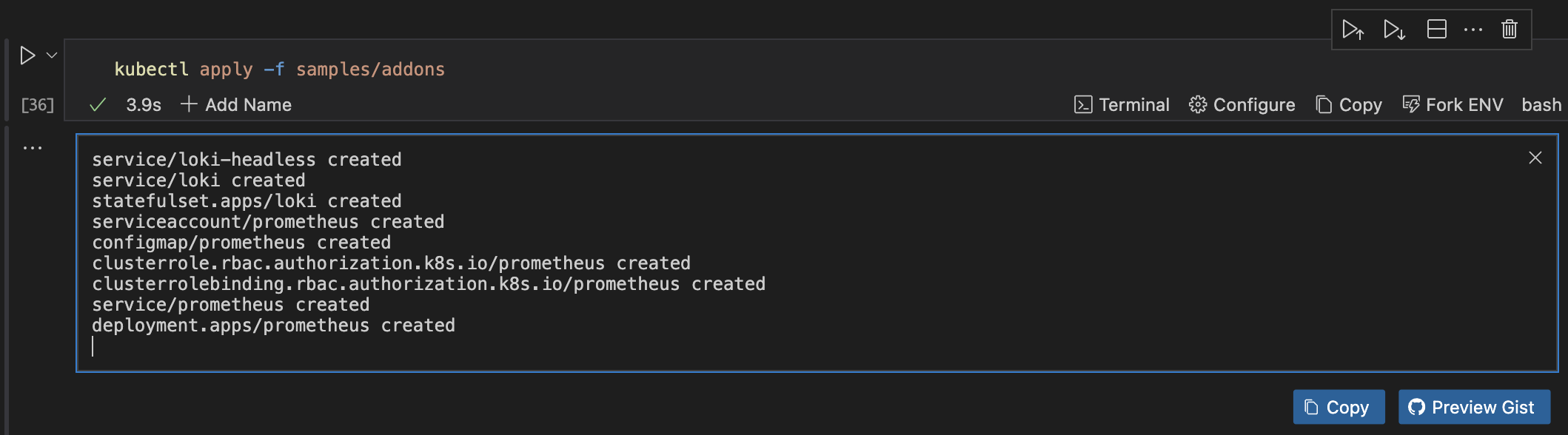Delete the cell using the trash icon

pyautogui.click(x=1510, y=30)
